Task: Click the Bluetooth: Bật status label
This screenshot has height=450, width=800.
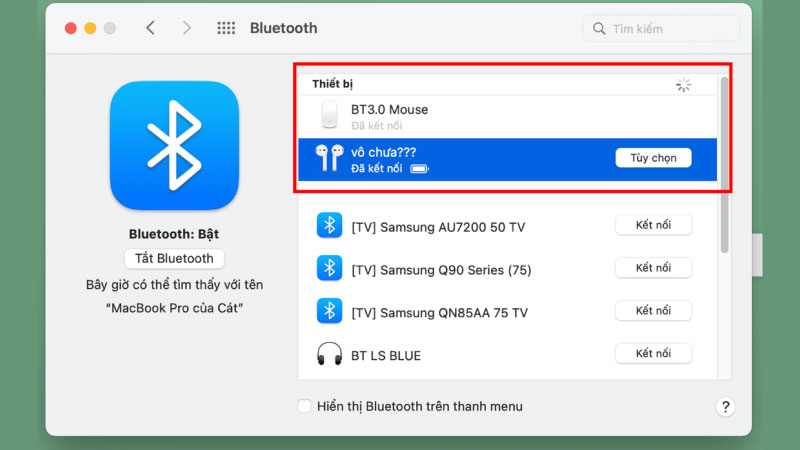Action: (x=174, y=234)
